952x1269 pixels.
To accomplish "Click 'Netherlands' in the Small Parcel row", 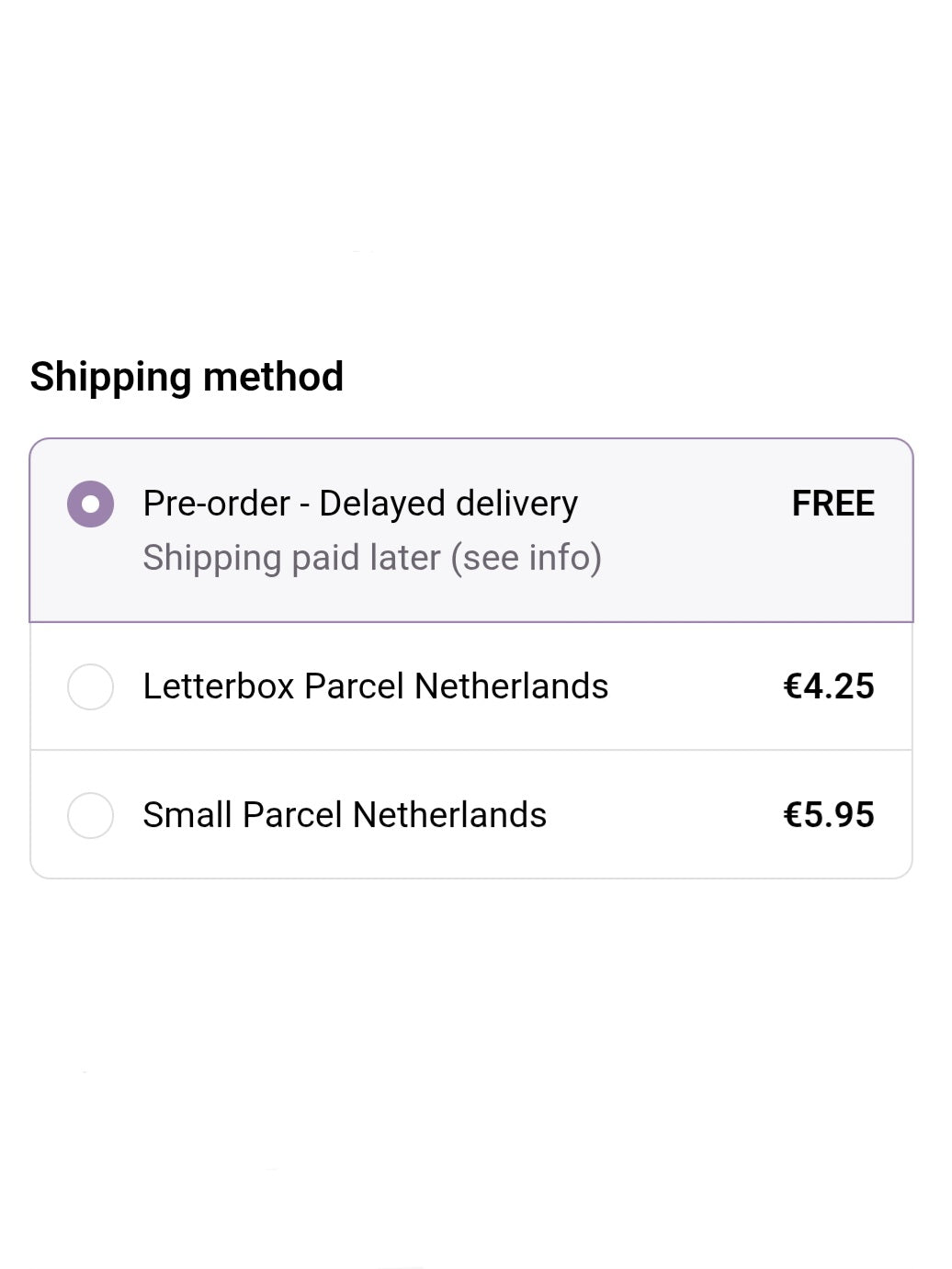I will pos(449,815).
